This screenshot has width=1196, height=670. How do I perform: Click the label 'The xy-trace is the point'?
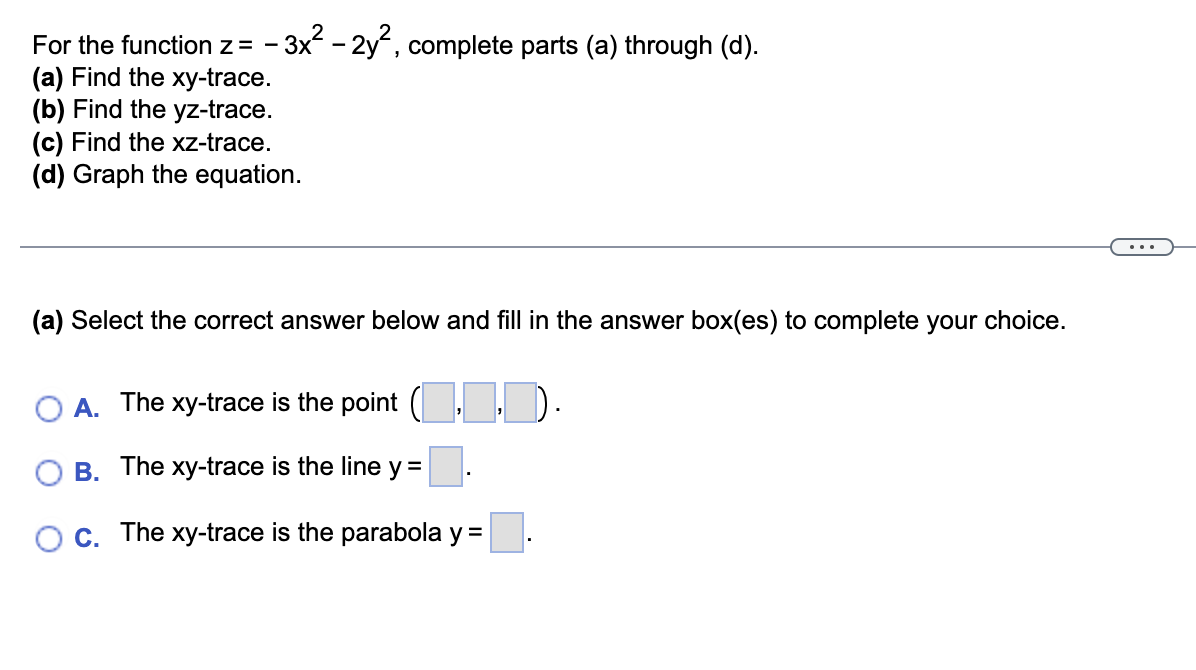pyautogui.click(x=258, y=403)
